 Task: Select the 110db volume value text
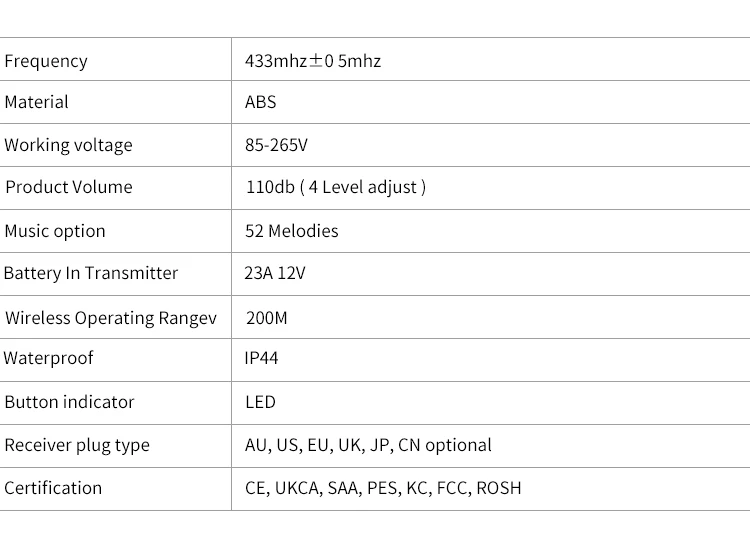336,187
